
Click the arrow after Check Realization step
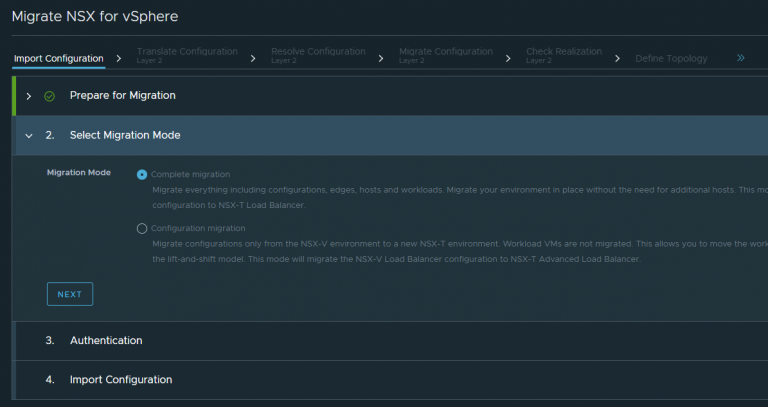[x=618, y=58]
